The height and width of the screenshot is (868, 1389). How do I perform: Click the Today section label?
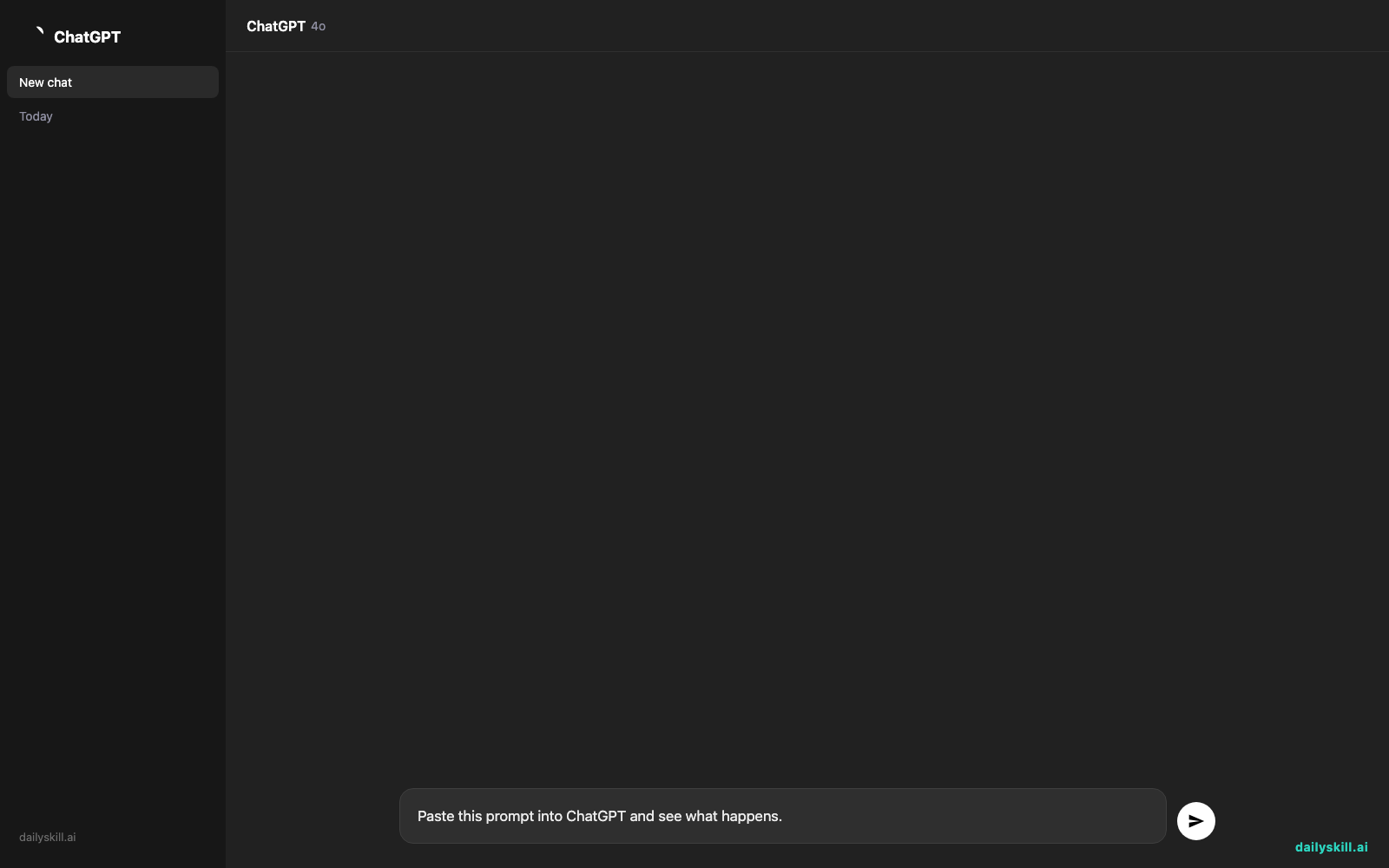point(36,116)
